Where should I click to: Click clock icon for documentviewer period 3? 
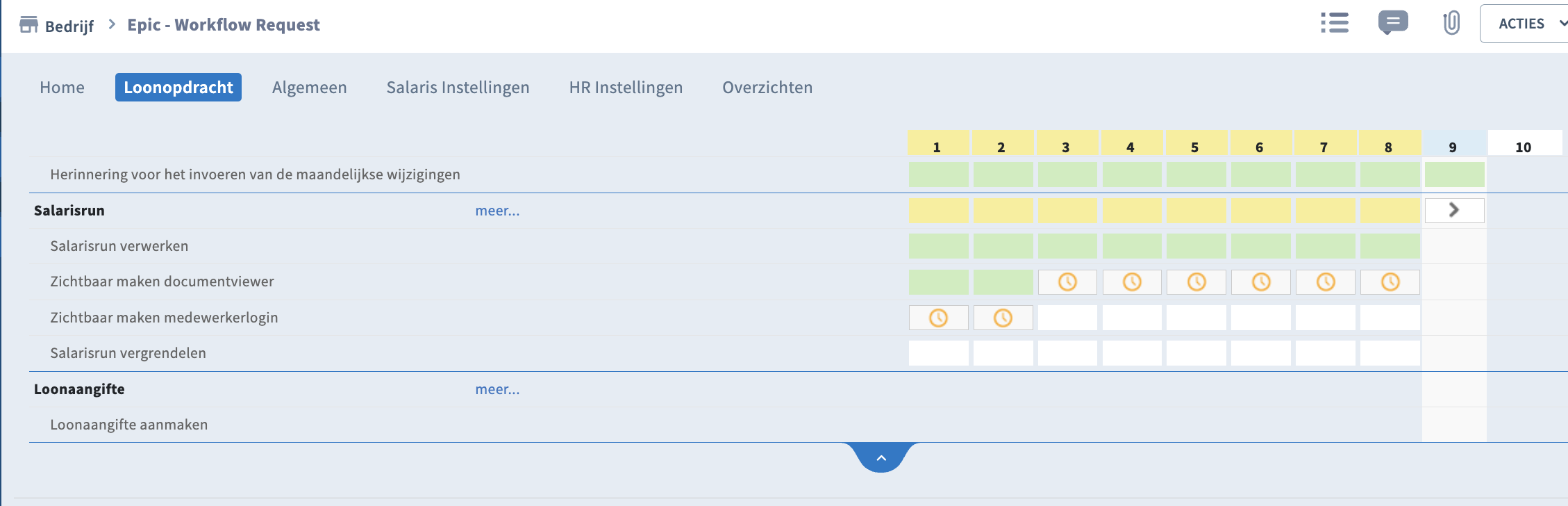[1067, 281]
